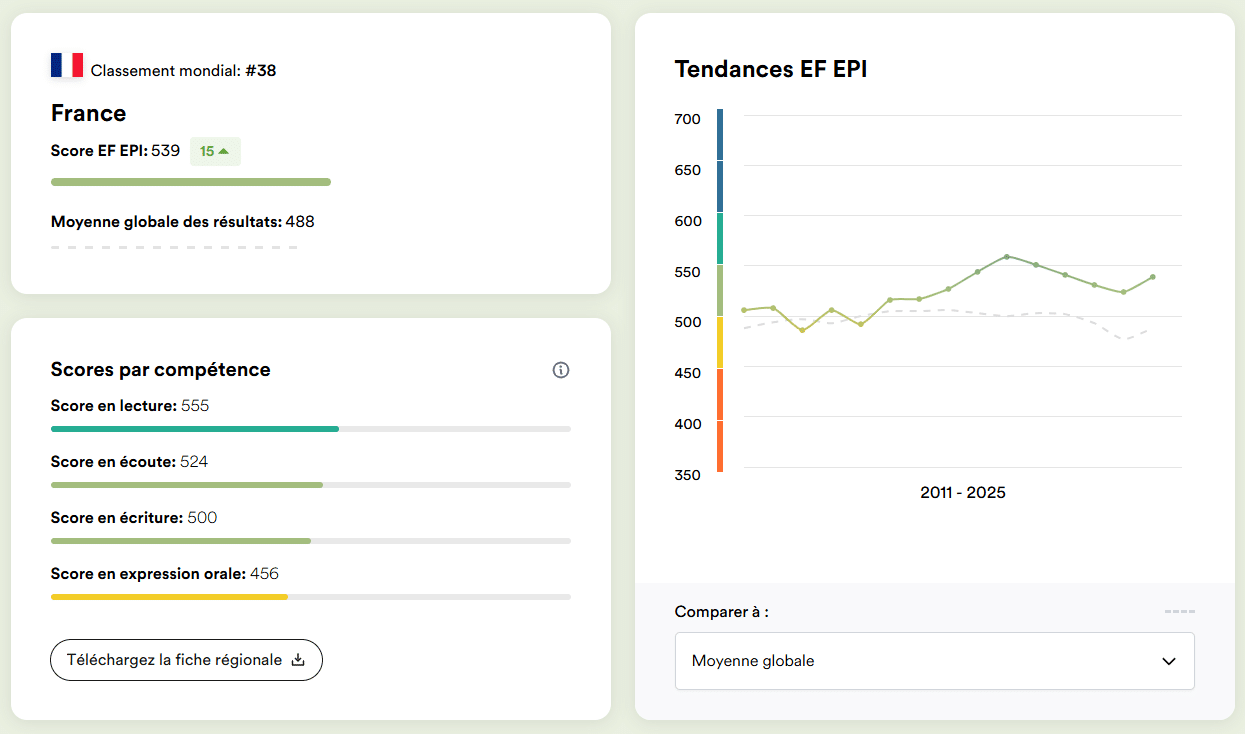This screenshot has height=734, width=1245.
Task: Click the 450 value on chart axis
Action: click(x=688, y=373)
